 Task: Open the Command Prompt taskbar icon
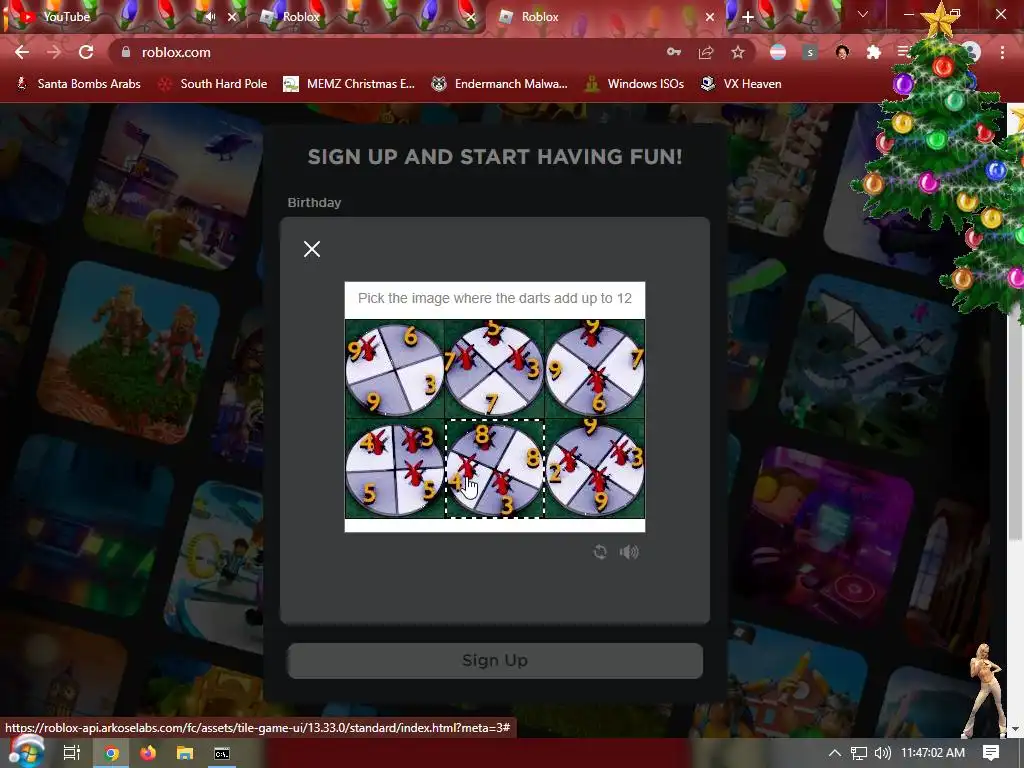(x=222, y=754)
